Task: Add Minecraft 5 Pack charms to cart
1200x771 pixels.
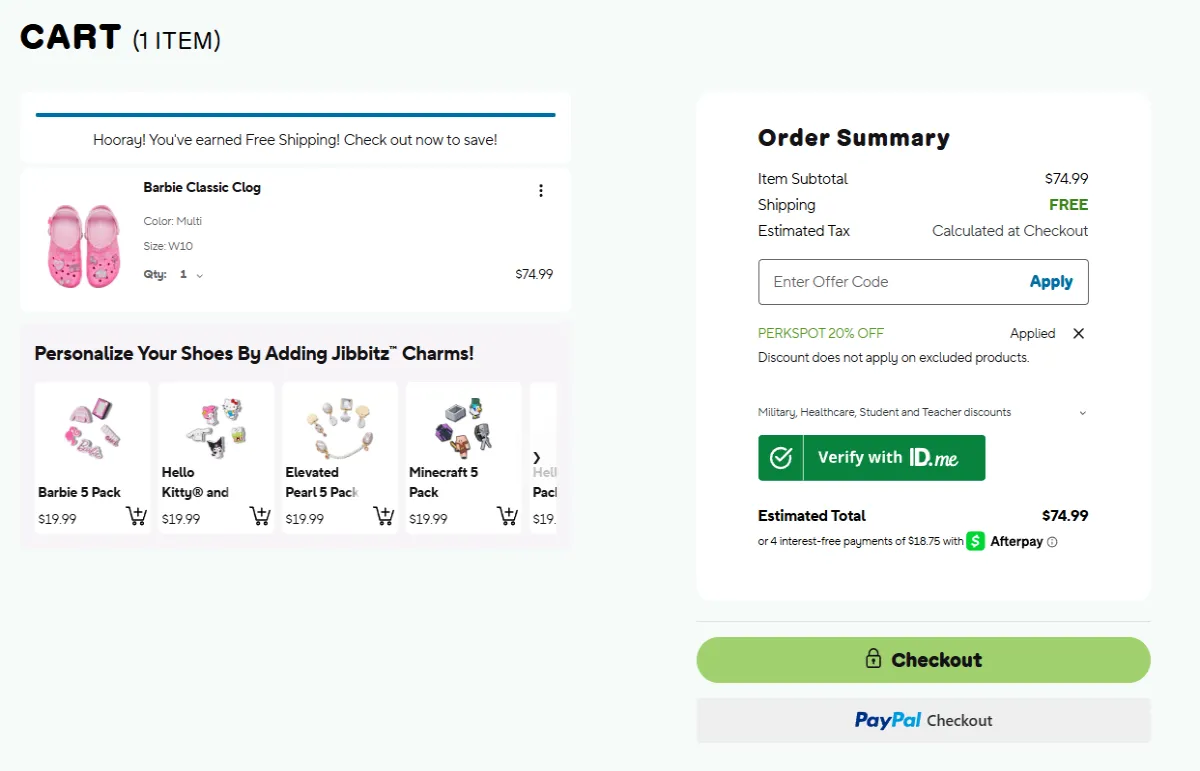Action: click(x=507, y=515)
